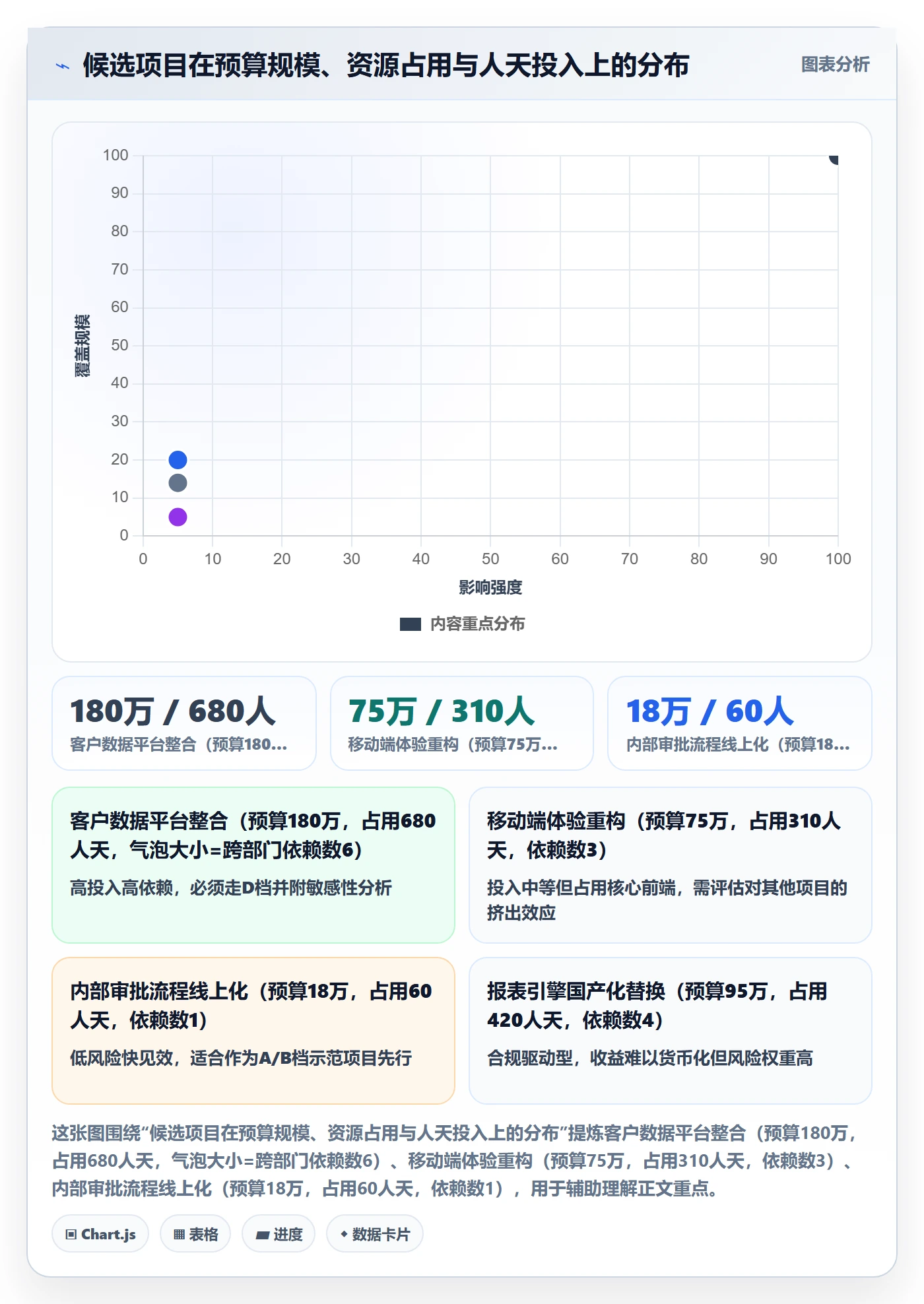924x1304 pixels.
Task: Click the blue bubble data point
Action: click(x=178, y=459)
